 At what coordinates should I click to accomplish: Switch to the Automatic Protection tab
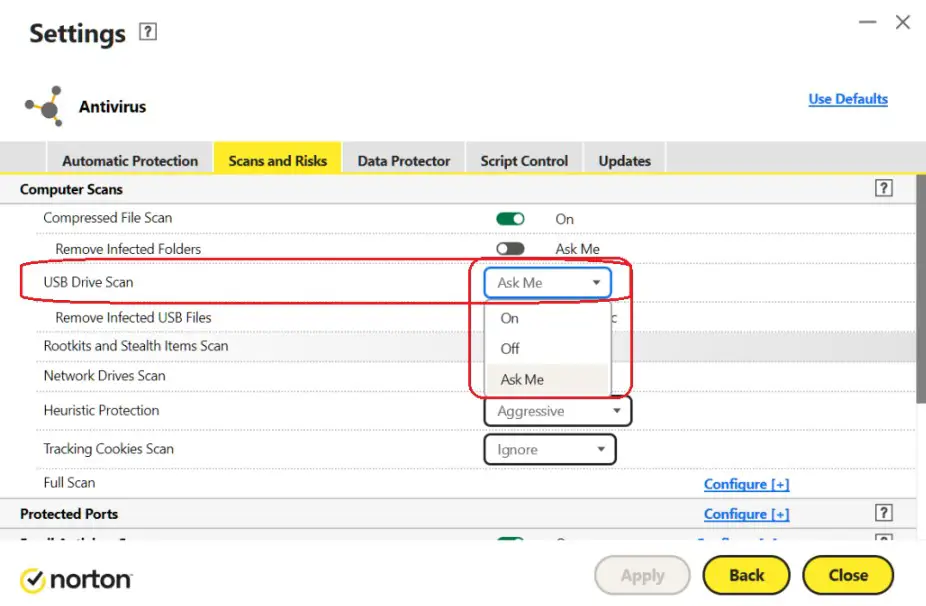[x=130, y=160]
